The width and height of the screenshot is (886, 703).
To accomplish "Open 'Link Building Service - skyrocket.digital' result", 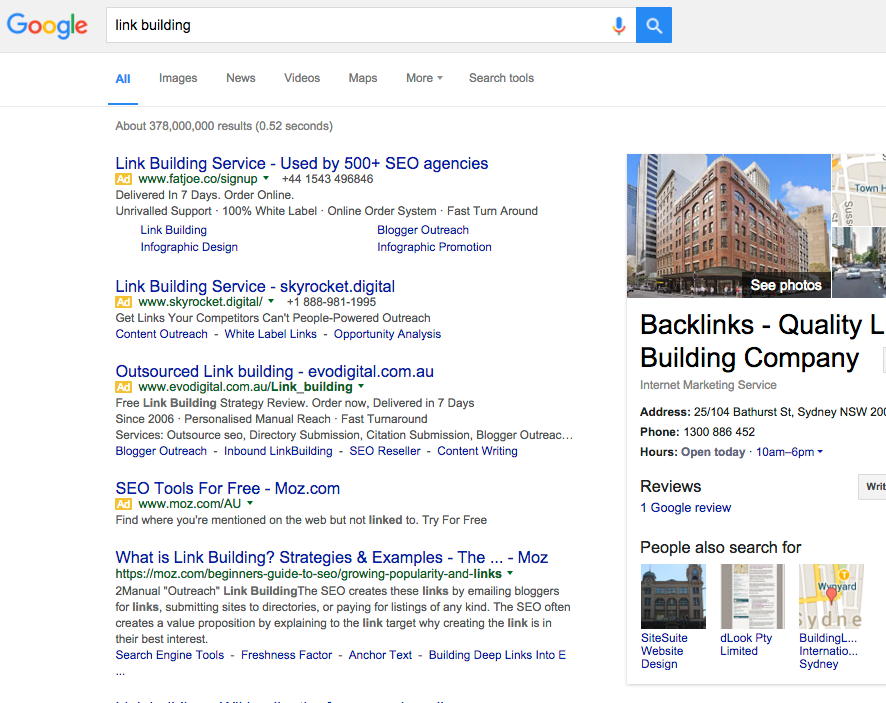I will tap(255, 287).
